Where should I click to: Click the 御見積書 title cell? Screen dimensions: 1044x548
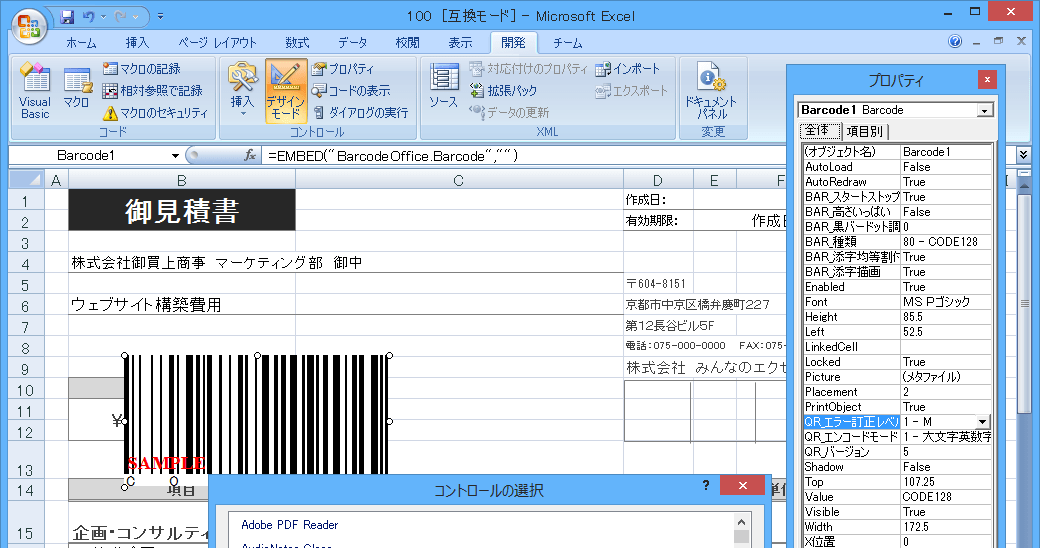click(182, 210)
